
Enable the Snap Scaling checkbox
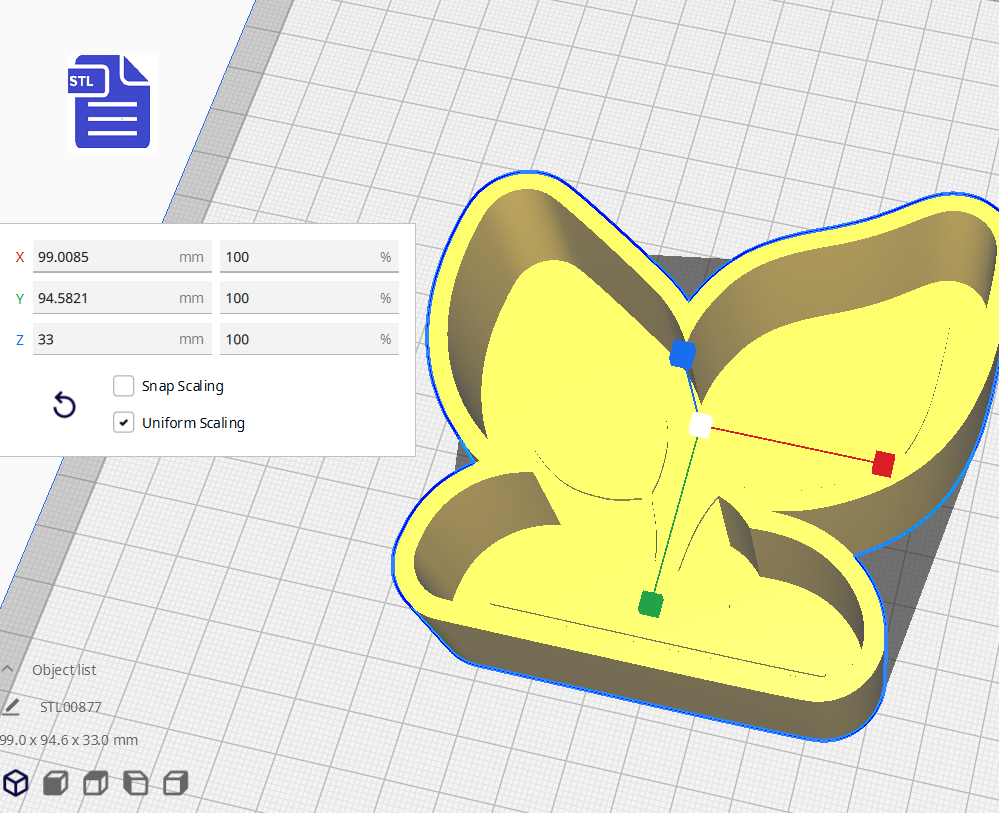[124, 386]
